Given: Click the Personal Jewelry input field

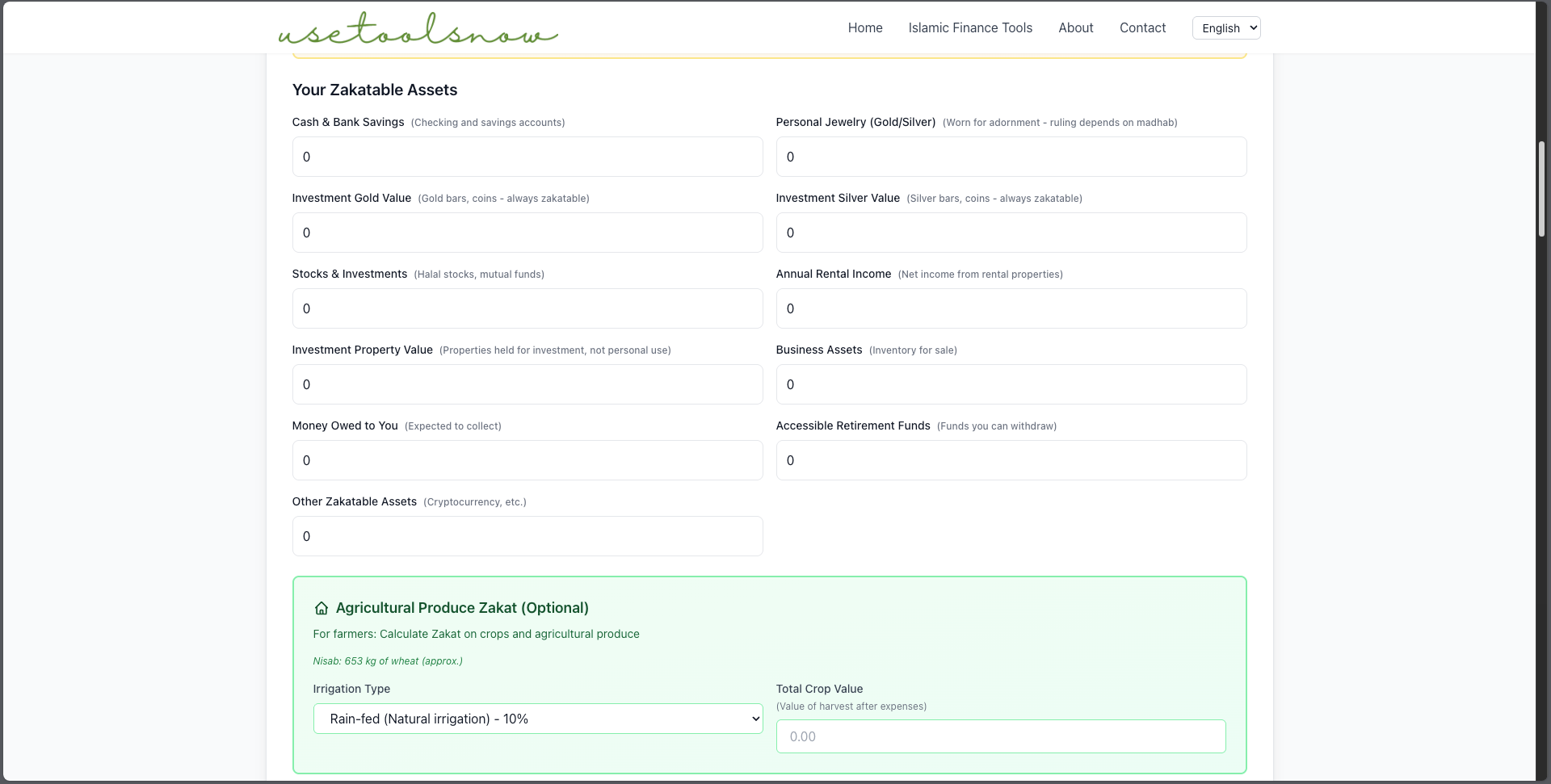Looking at the screenshot, I should 1011,157.
